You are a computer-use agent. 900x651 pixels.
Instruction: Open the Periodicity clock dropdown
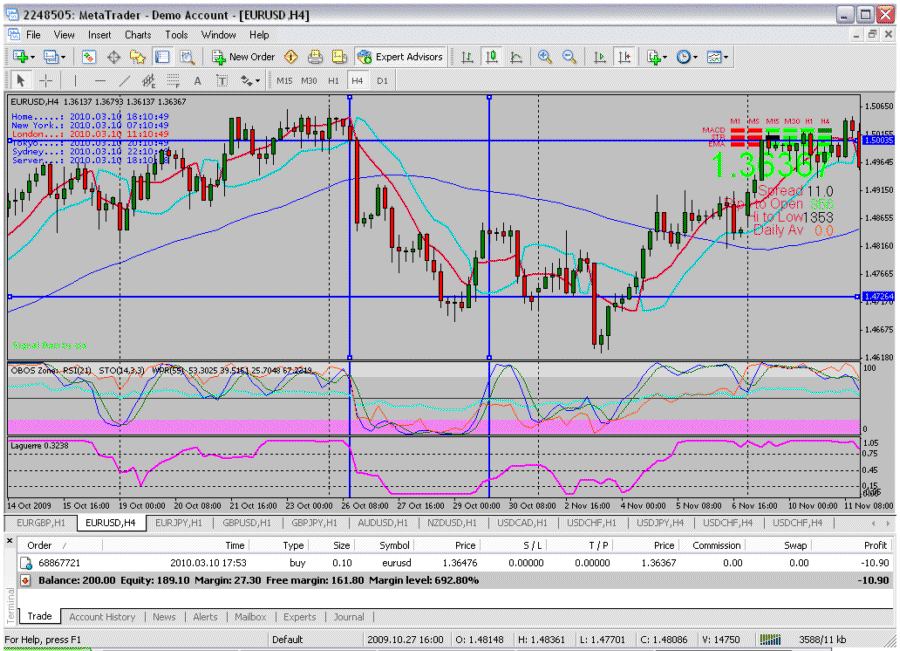pyautogui.click(x=687, y=57)
